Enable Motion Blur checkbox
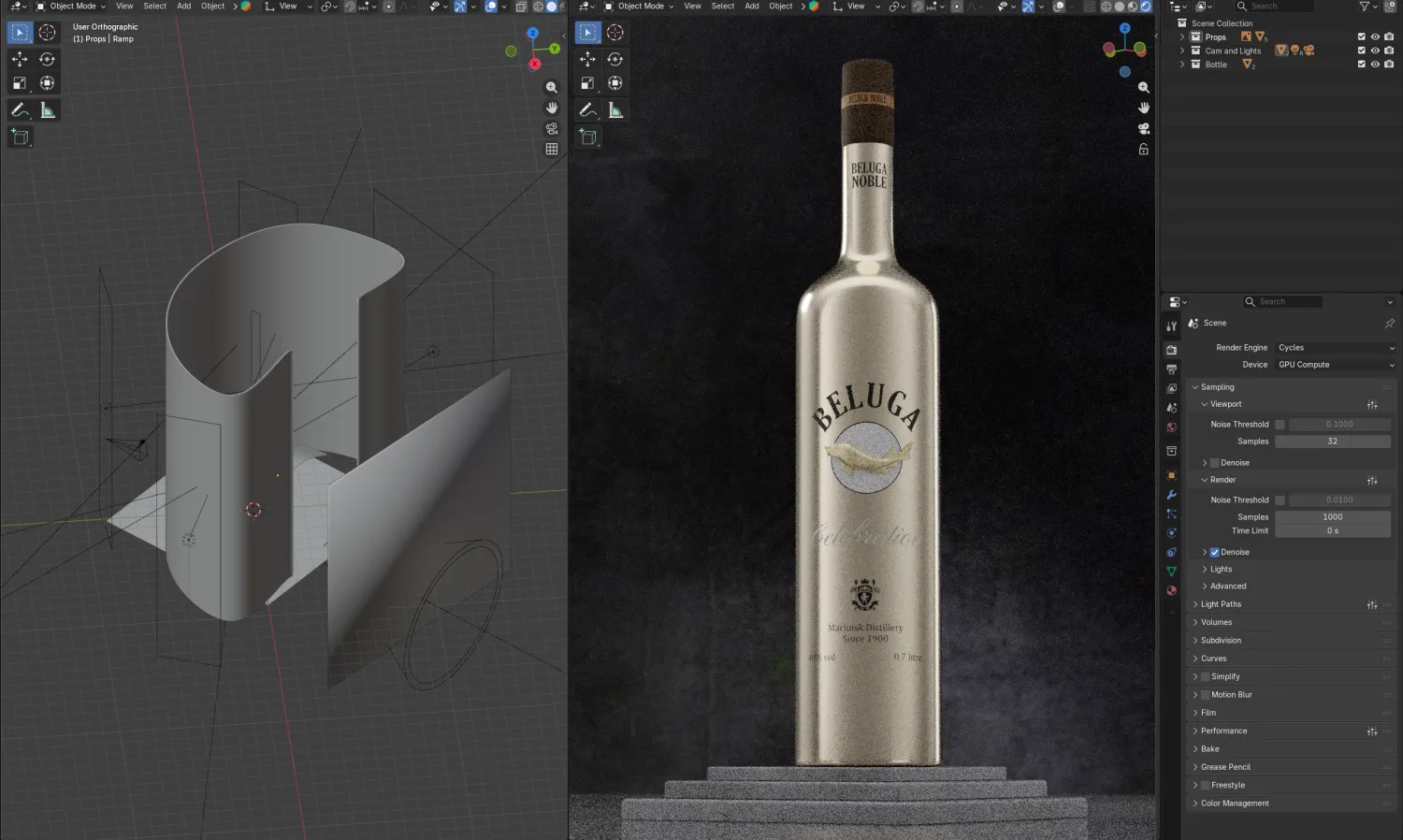This screenshot has height=840, width=1403. pyautogui.click(x=1206, y=695)
